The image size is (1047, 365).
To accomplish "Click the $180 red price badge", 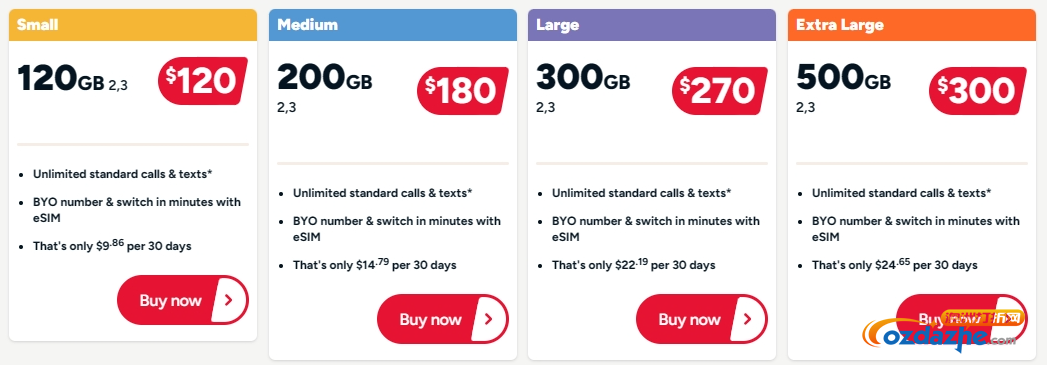I will 462,91.
